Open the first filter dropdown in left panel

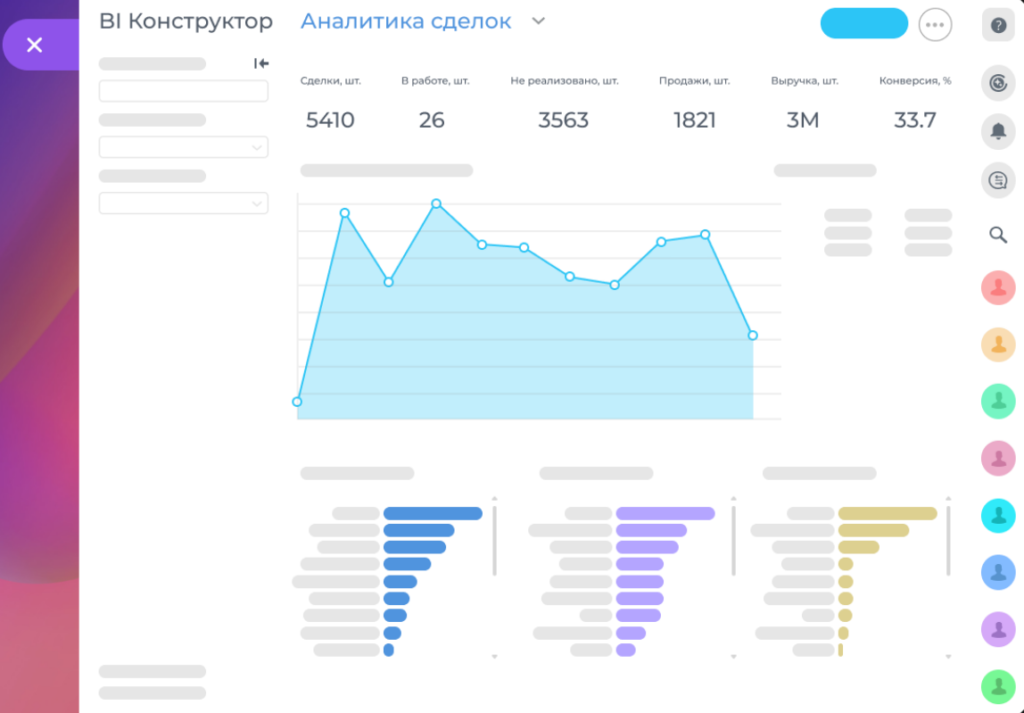click(x=184, y=147)
